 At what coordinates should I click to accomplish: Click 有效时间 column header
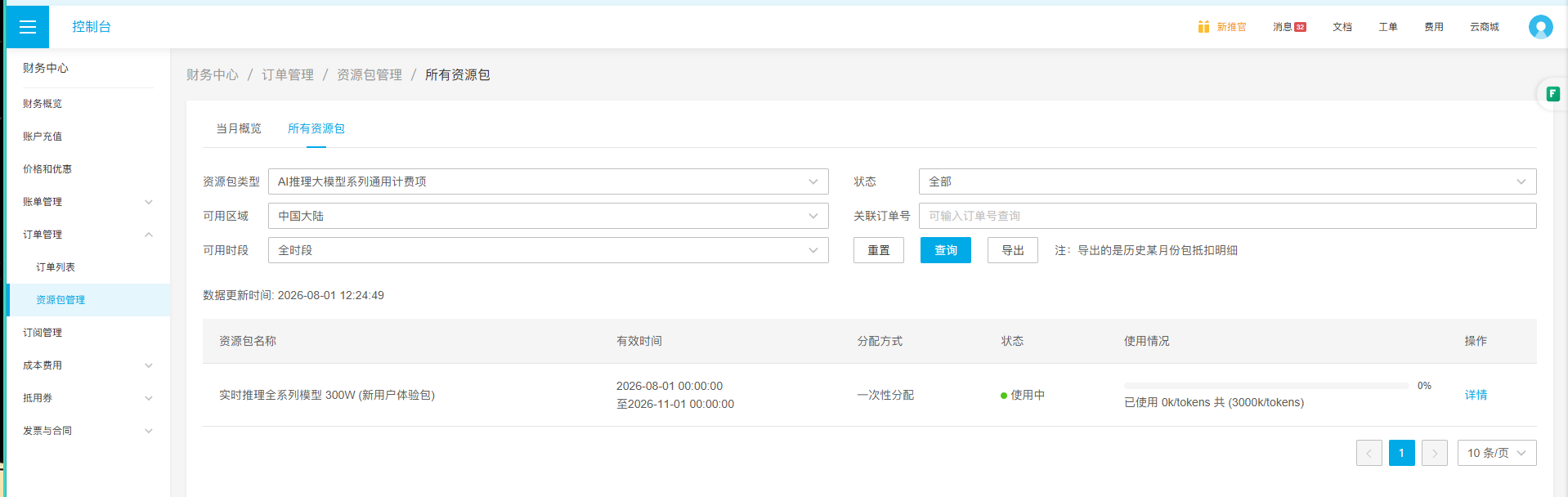(639, 341)
